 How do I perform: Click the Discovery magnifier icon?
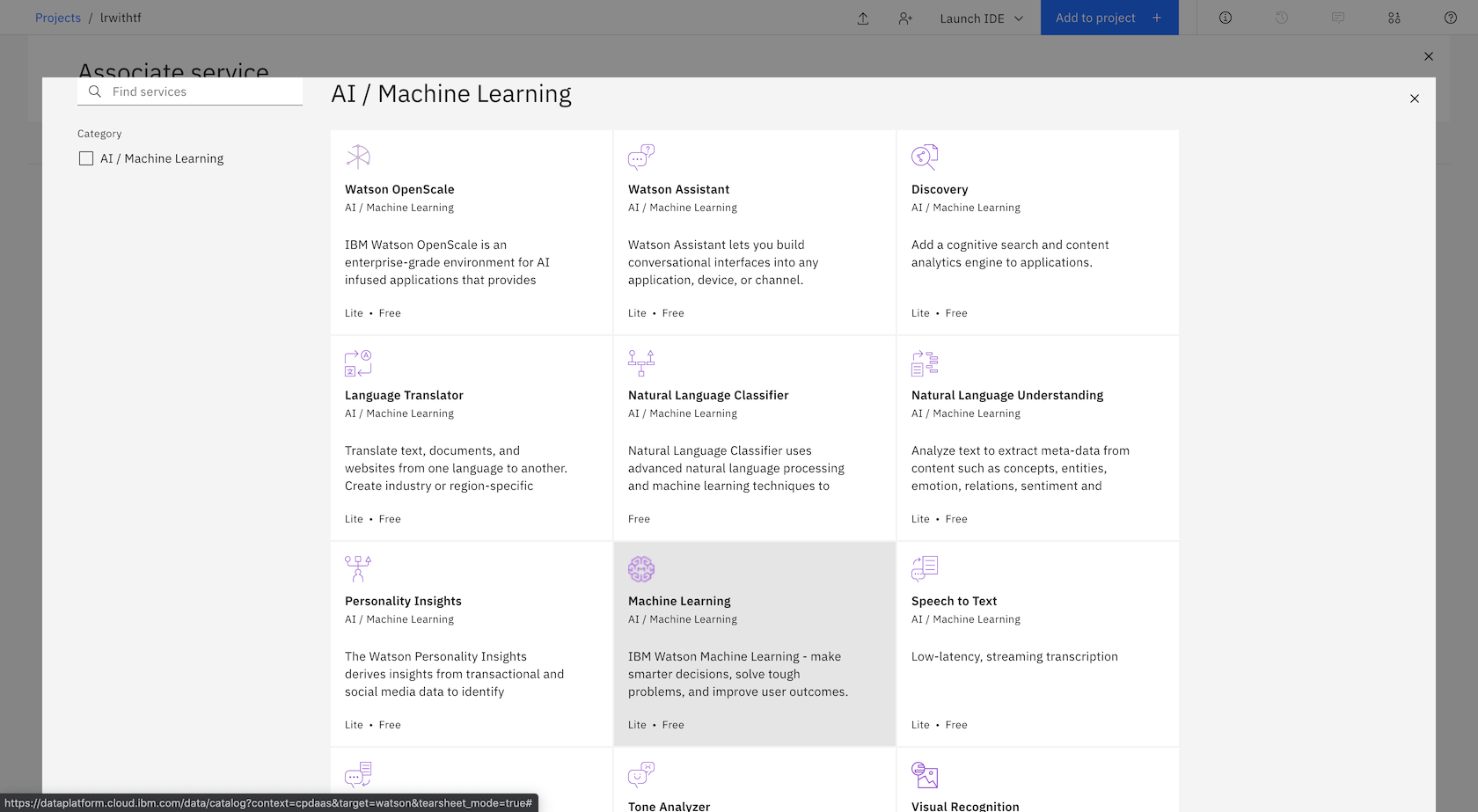point(925,157)
